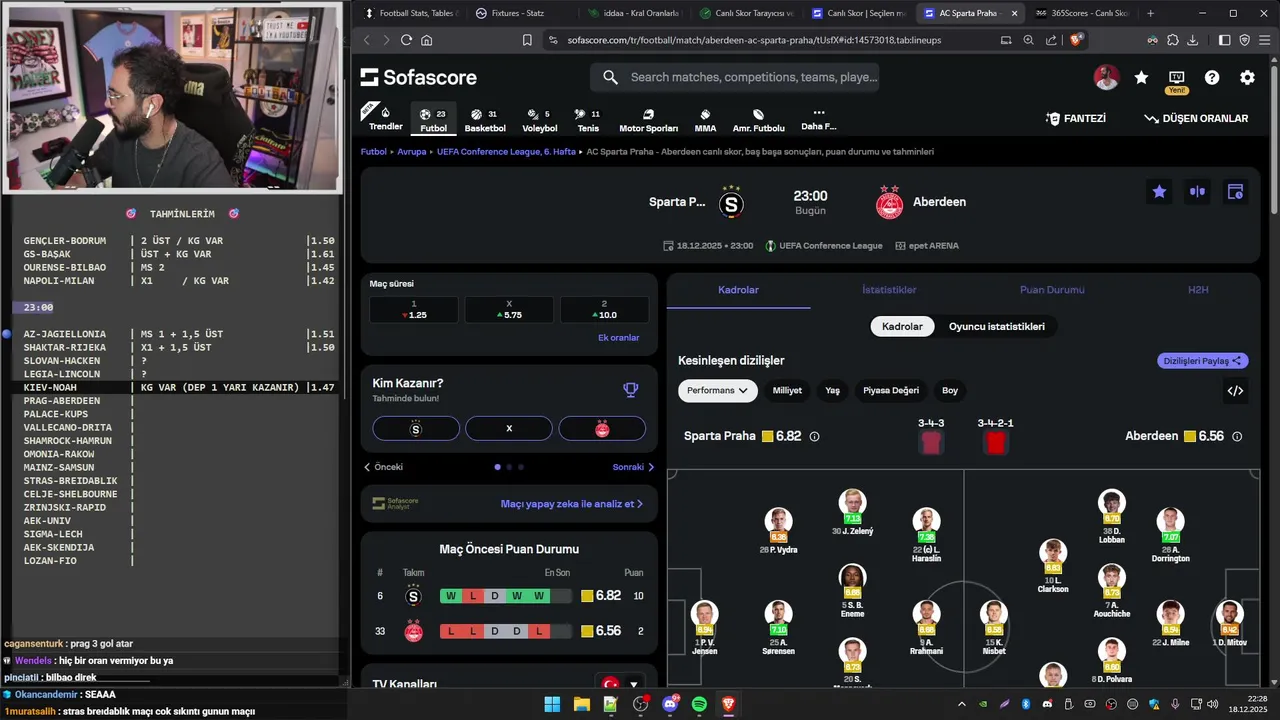1280x720 pixels.
Task: Toggle favorite star for the match
Action: [1159, 192]
